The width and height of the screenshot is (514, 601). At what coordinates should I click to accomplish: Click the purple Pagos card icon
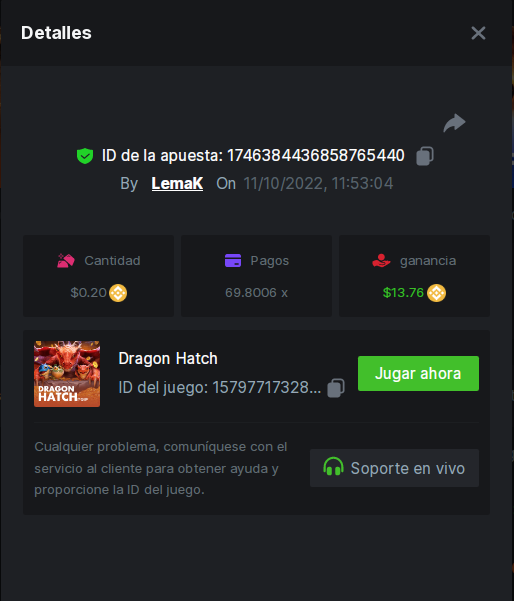(x=233, y=261)
